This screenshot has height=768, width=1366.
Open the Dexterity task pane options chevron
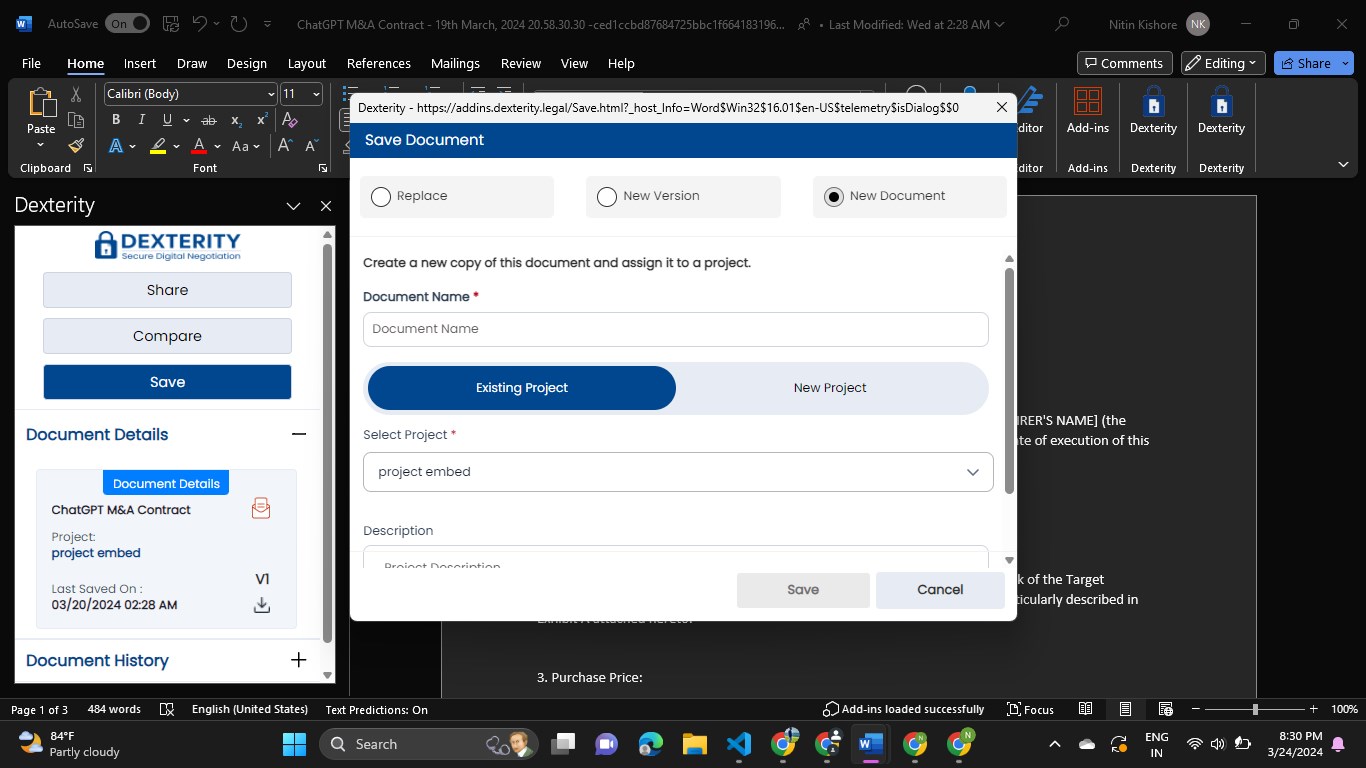pyautogui.click(x=293, y=206)
